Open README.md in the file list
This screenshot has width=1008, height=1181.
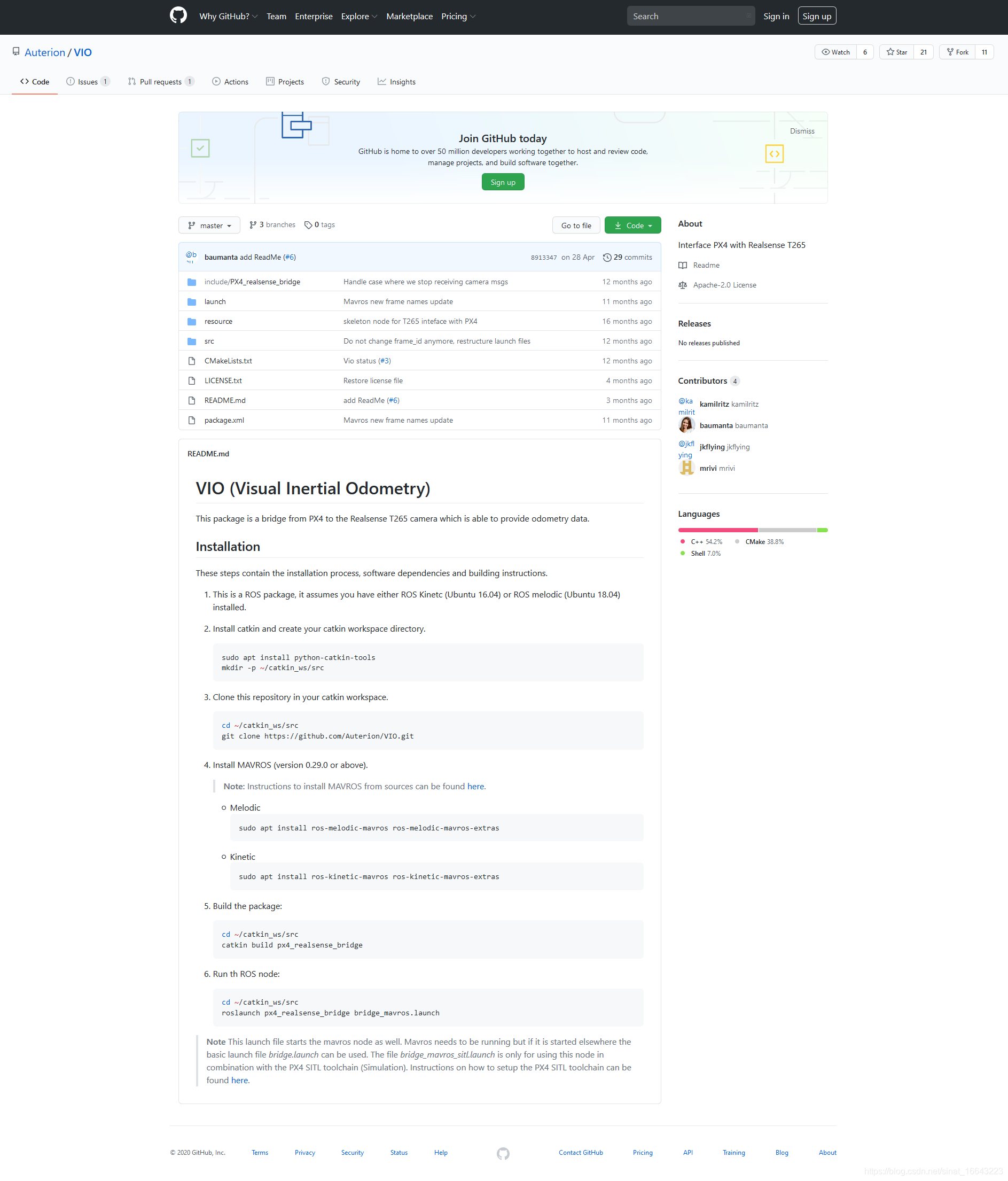(x=225, y=400)
